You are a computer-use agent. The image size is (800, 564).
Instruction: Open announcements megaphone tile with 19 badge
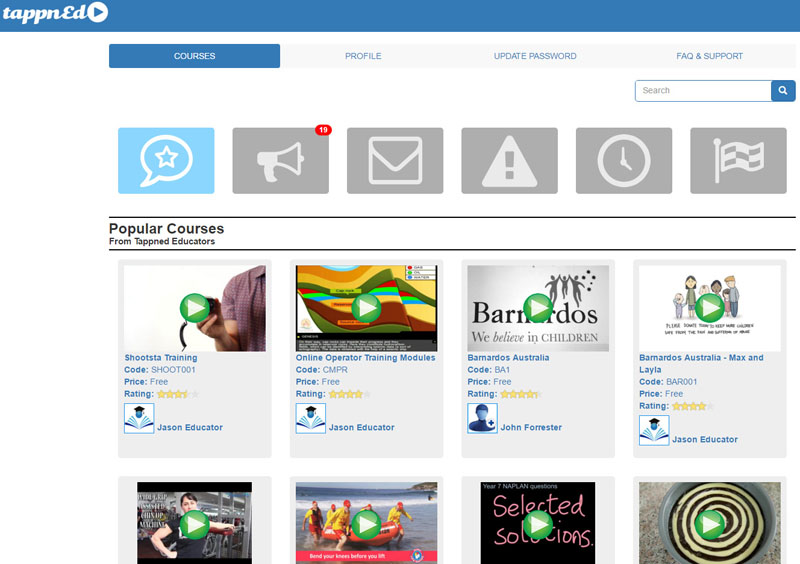tap(280, 160)
